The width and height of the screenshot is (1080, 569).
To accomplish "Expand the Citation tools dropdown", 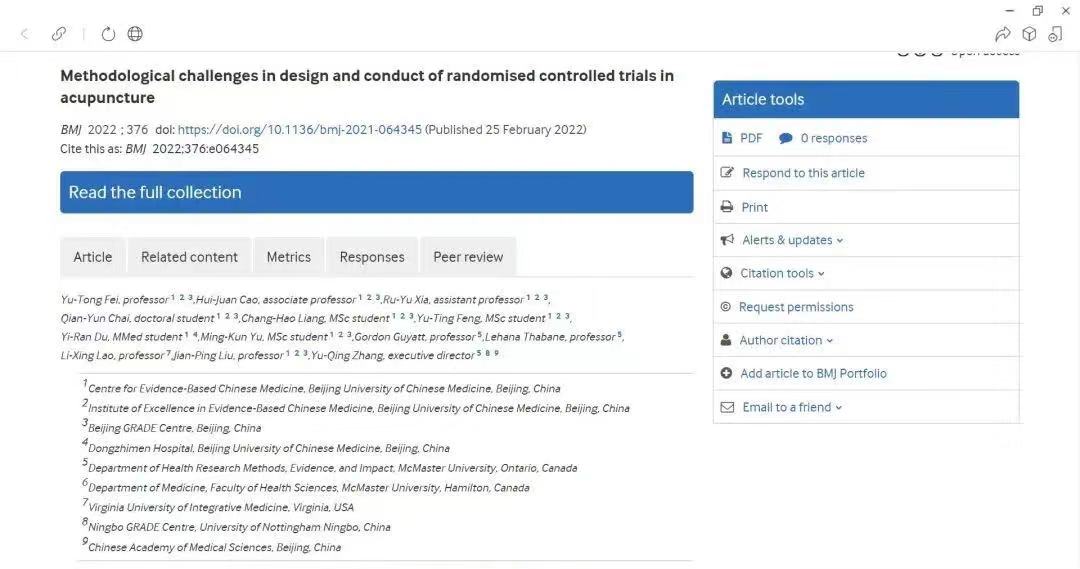I will (x=782, y=273).
